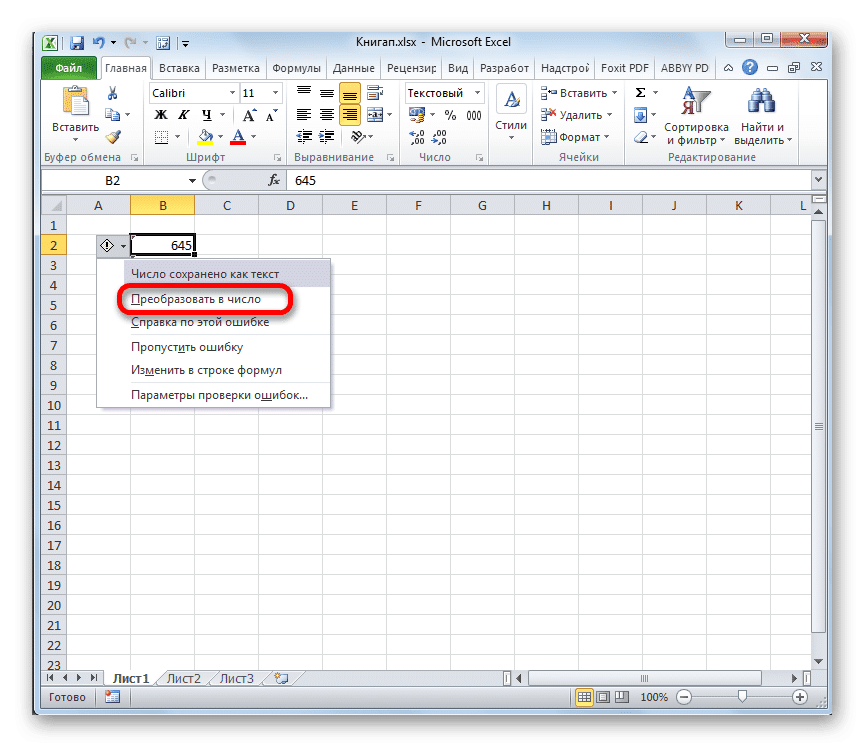Open Найти и выделить binoculars menu
Screen dimensions: 864x747
pyautogui.click(x=763, y=116)
